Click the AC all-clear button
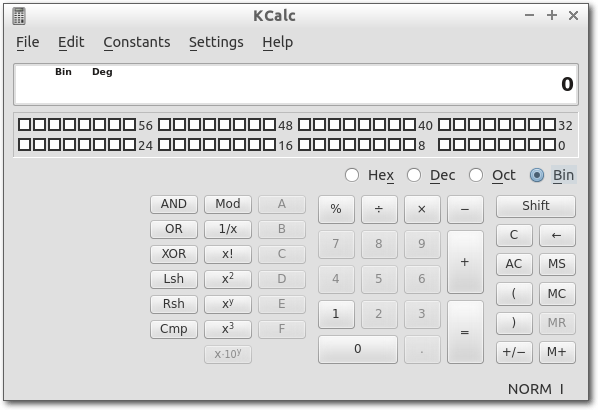The image size is (598, 410). pos(514,264)
